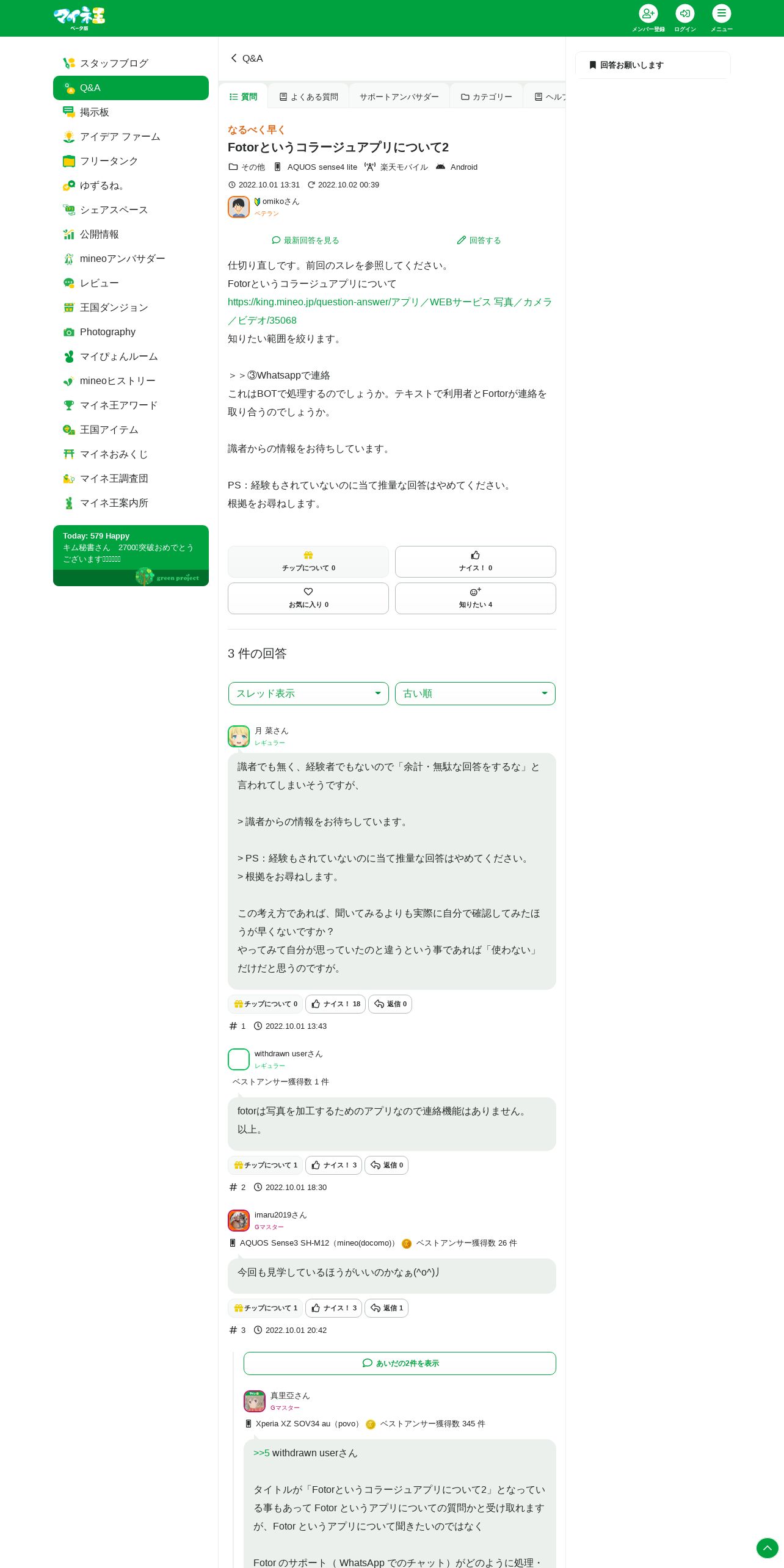The image size is (784, 1568).
Task: Click the 王国ダンジョン sidebar icon
Action: pyautogui.click(x=69, y=308)
